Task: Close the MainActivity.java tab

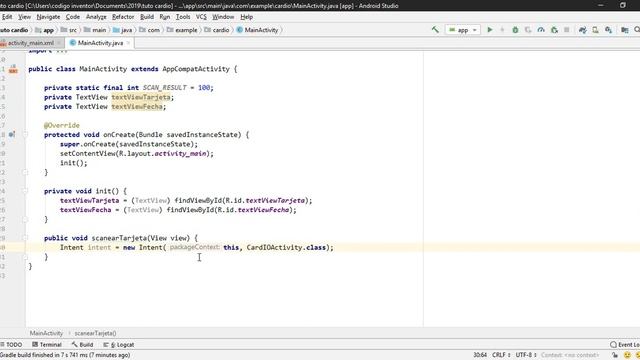Action: (x=129, y=43)
